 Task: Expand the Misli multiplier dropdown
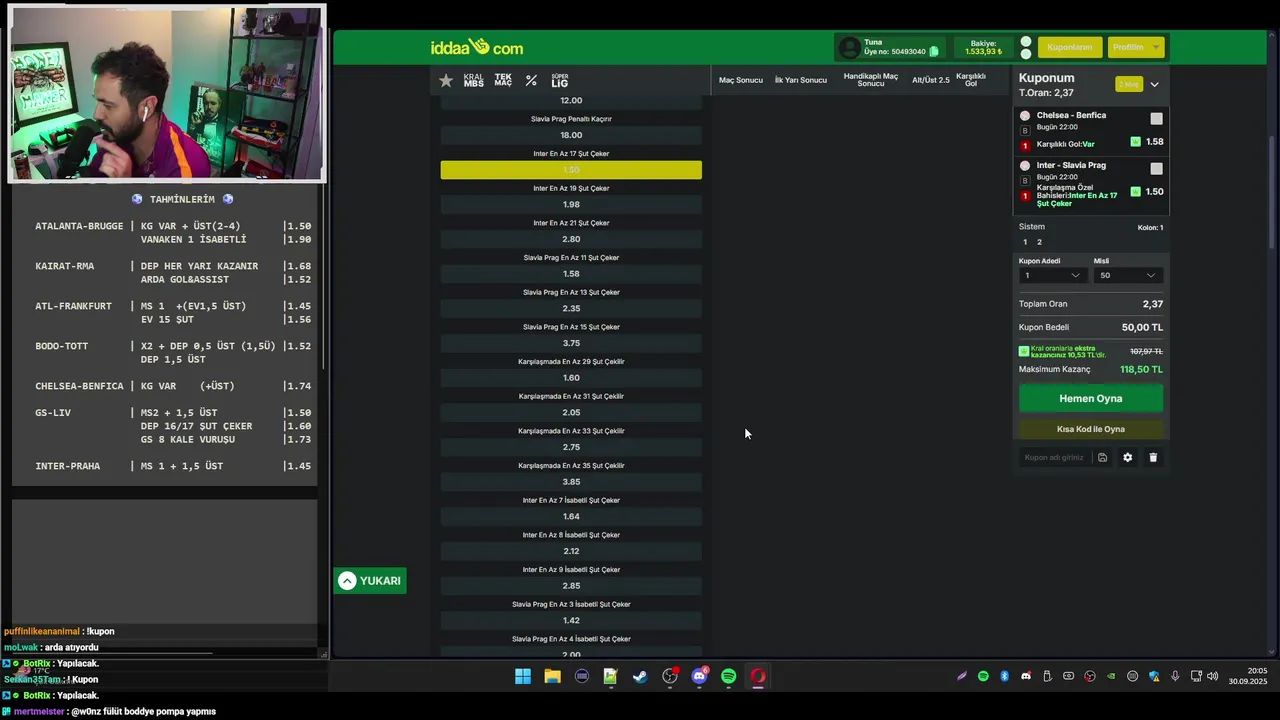[1127, 275]
